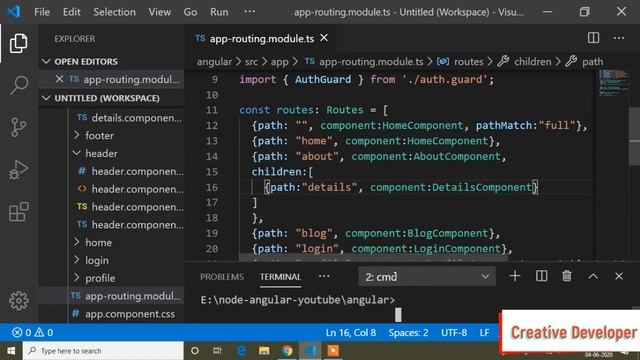Open the Manage settings gear
640x360 pixels.
[19, 301]
